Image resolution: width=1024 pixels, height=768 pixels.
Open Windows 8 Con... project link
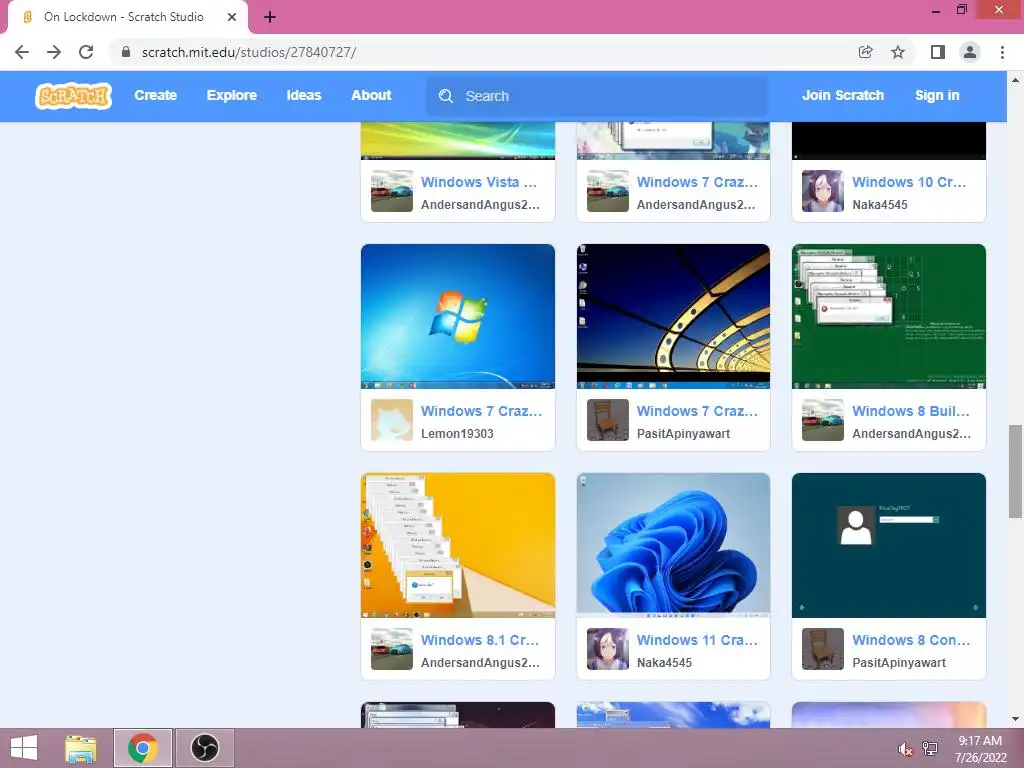911,641
